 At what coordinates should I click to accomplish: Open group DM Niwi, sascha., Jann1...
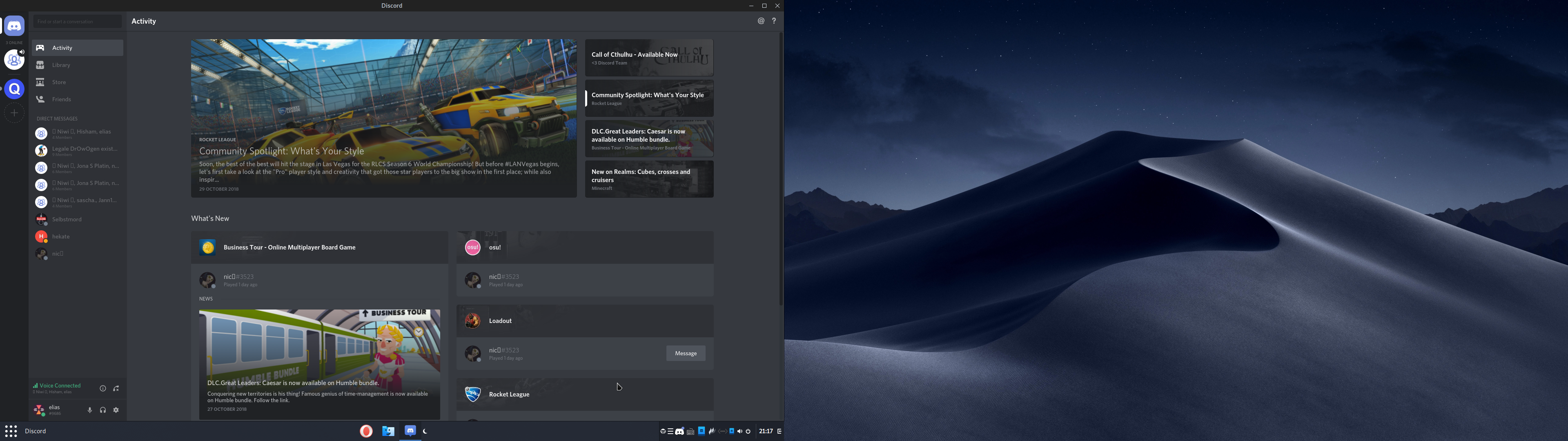pyautogui.click(x=78, y=202)
